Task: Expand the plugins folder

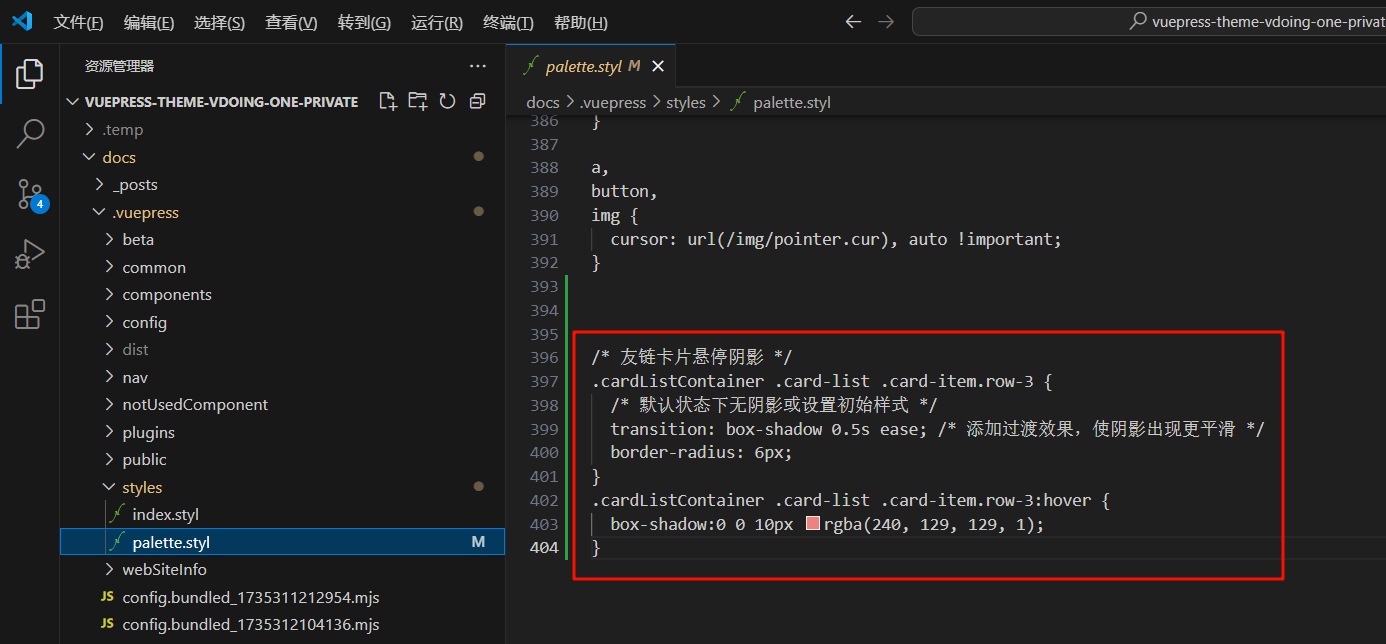Action: click(282, 432)
